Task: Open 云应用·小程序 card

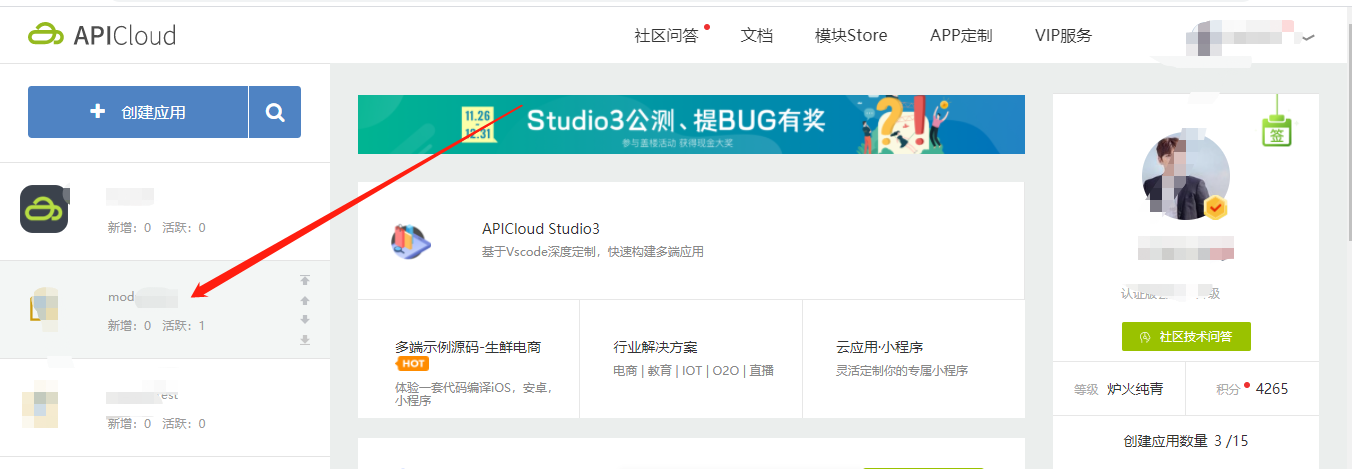Action: (913, 358)
